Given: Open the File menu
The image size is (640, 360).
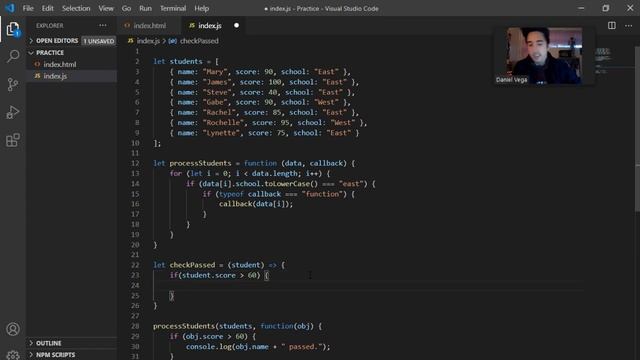Looking at the screenshot, I should point(28,8).
